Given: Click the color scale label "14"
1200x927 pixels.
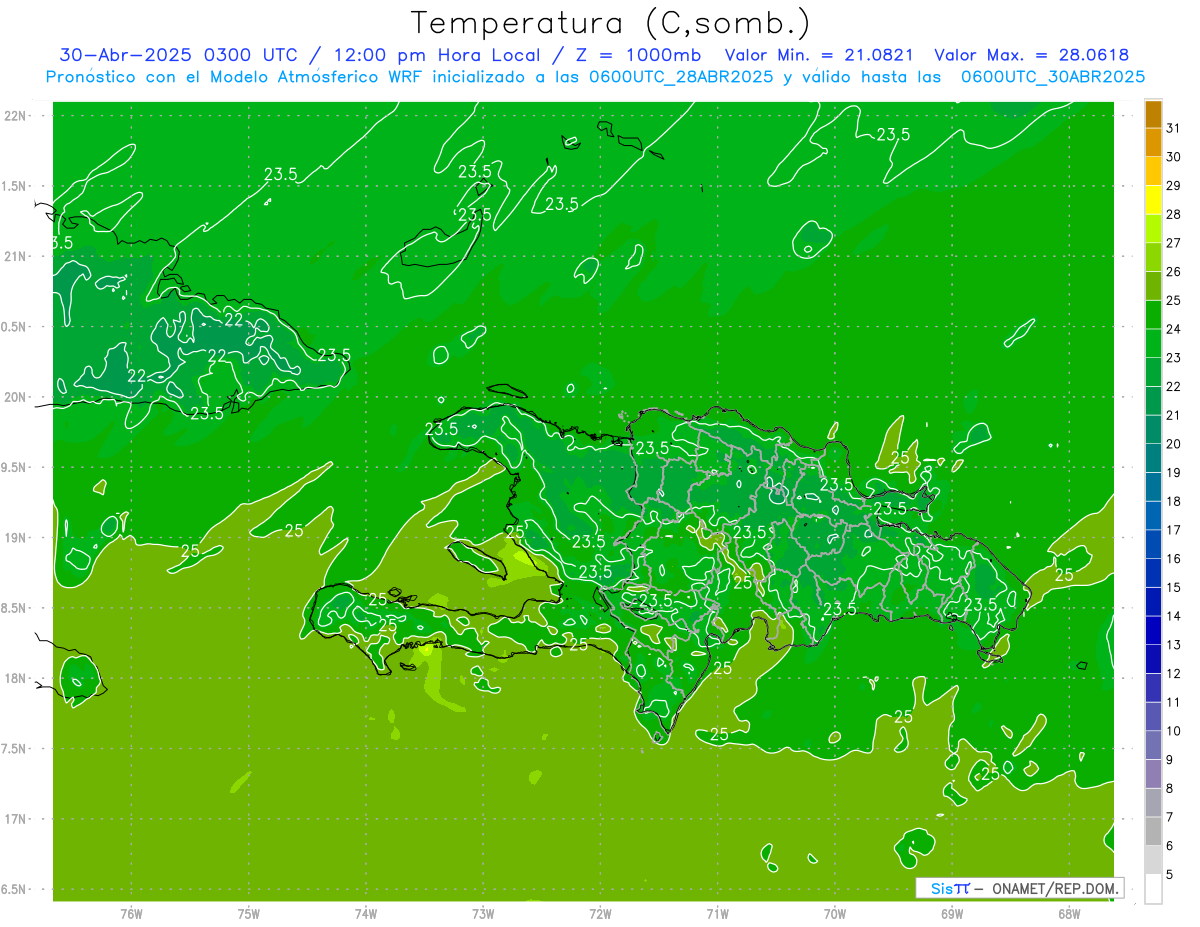Looking at the screenshot, I should coord(1174,616).
